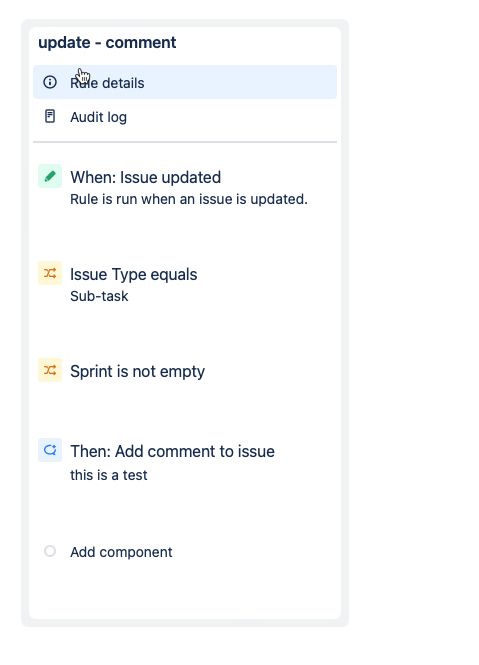The width and height of the screenshot is (479, 665).
Task: Click the Issue Type condition shuffle icon
Action: point(50,273)
